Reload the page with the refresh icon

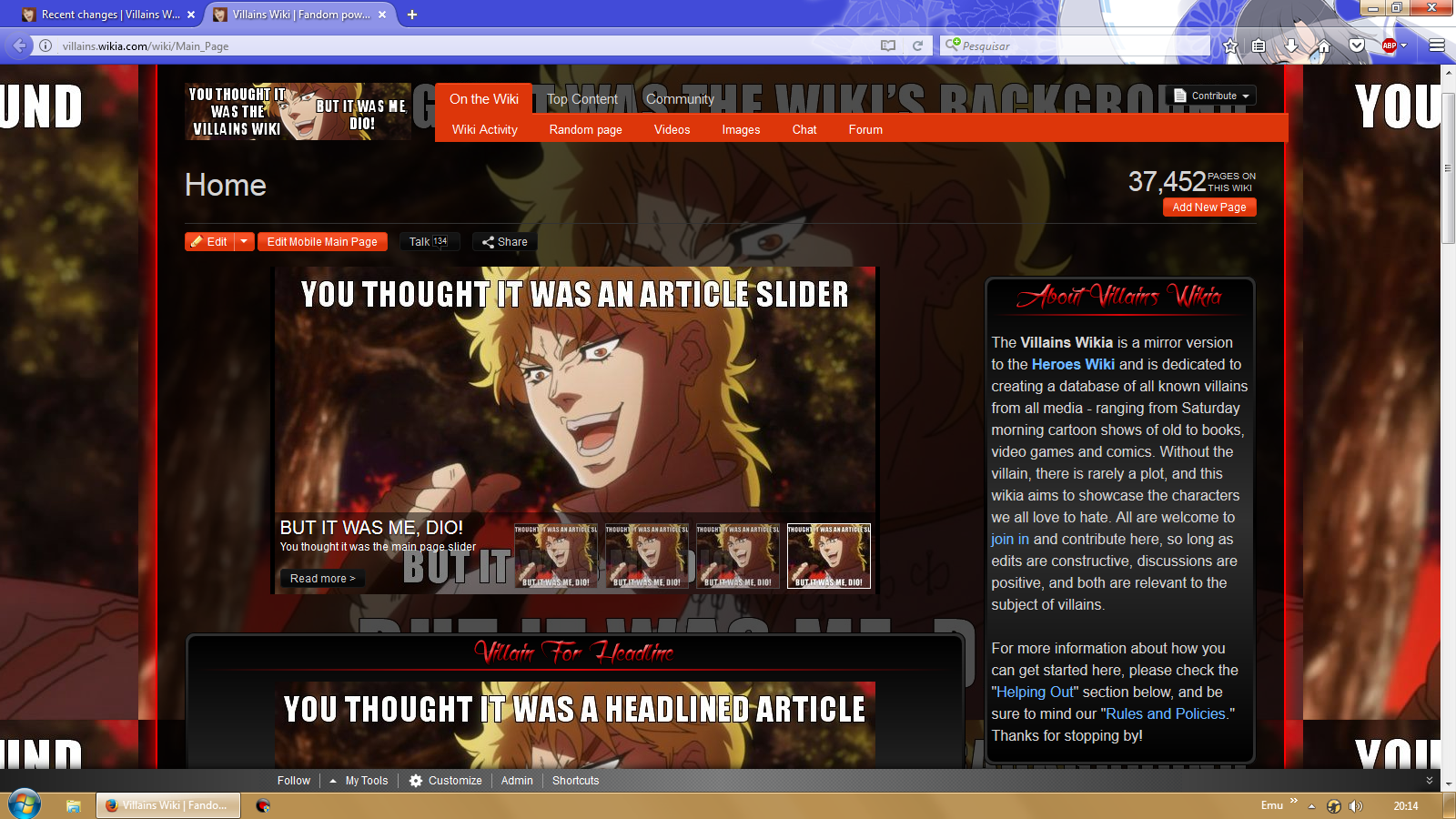coord(918,45)
